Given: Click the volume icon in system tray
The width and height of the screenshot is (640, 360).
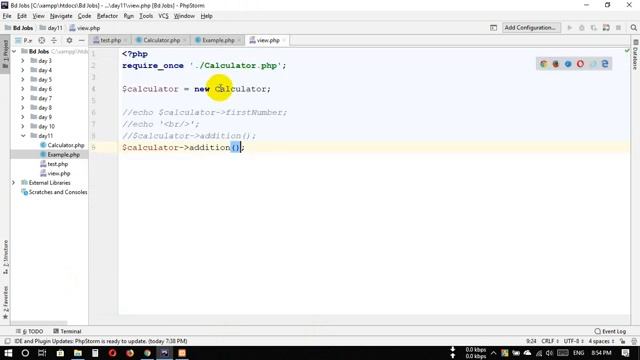Looking at the screenshot, I should pos(549,353).
